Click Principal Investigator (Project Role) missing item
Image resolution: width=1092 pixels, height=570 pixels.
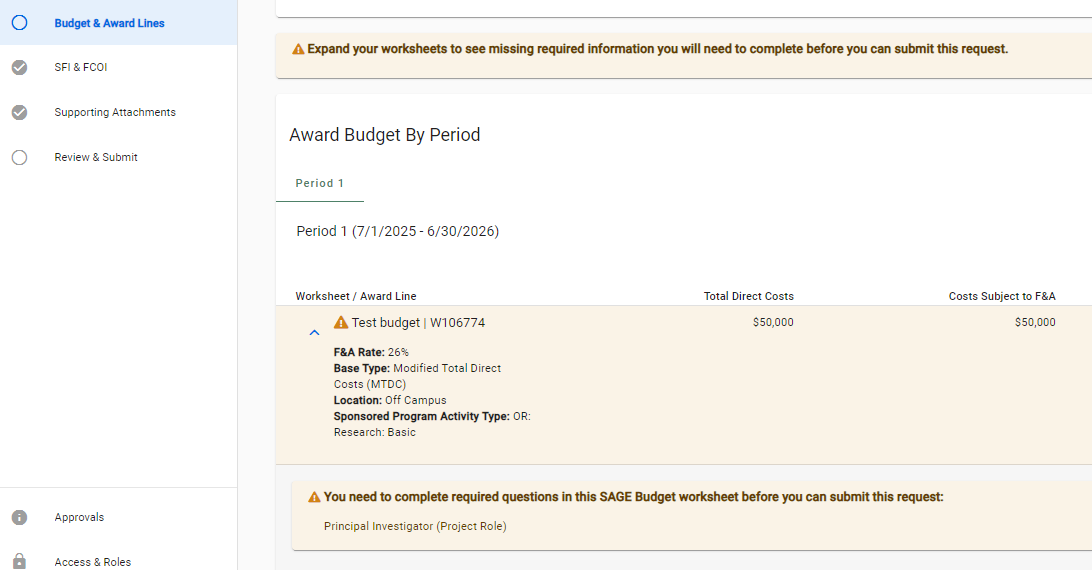pos(415,526)
